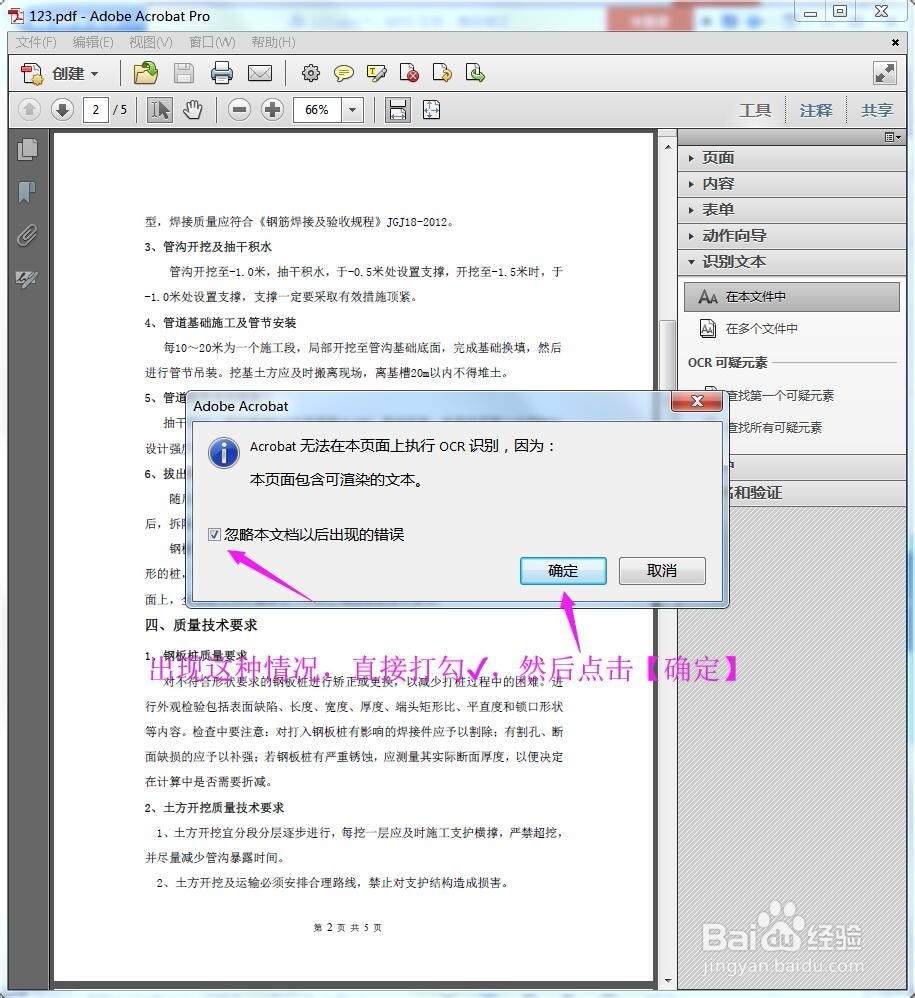915x998 pixels.
Task: Open preferences gear icon
Action: [311, 74]
